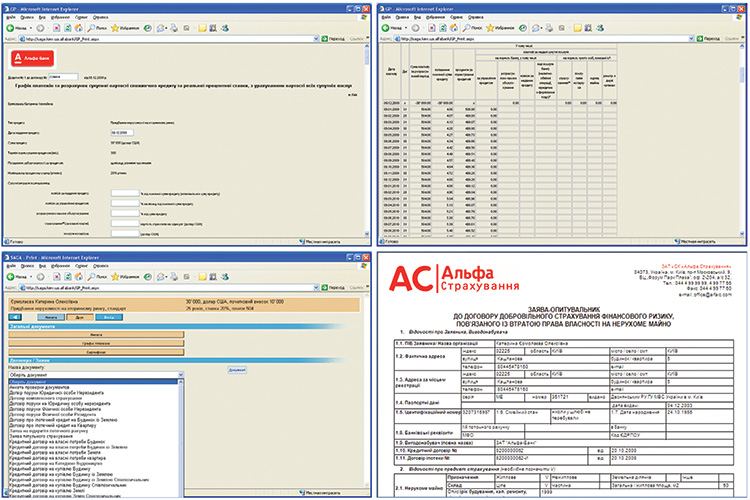Click the Альфа Банк logo in the GP page
The height and width of the screenshot is (500, 750).
click(33, 58)
